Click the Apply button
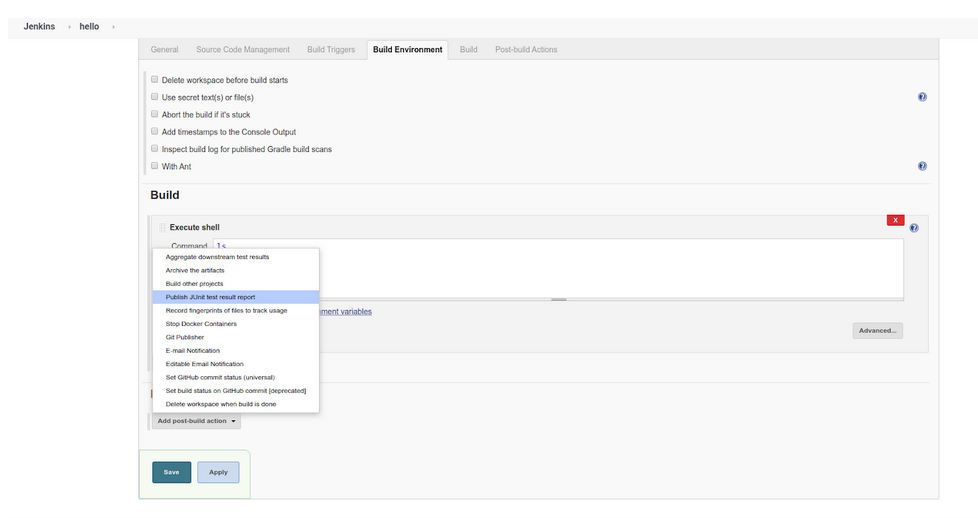Viewport: 978px width, 518px height. (218, 472)
